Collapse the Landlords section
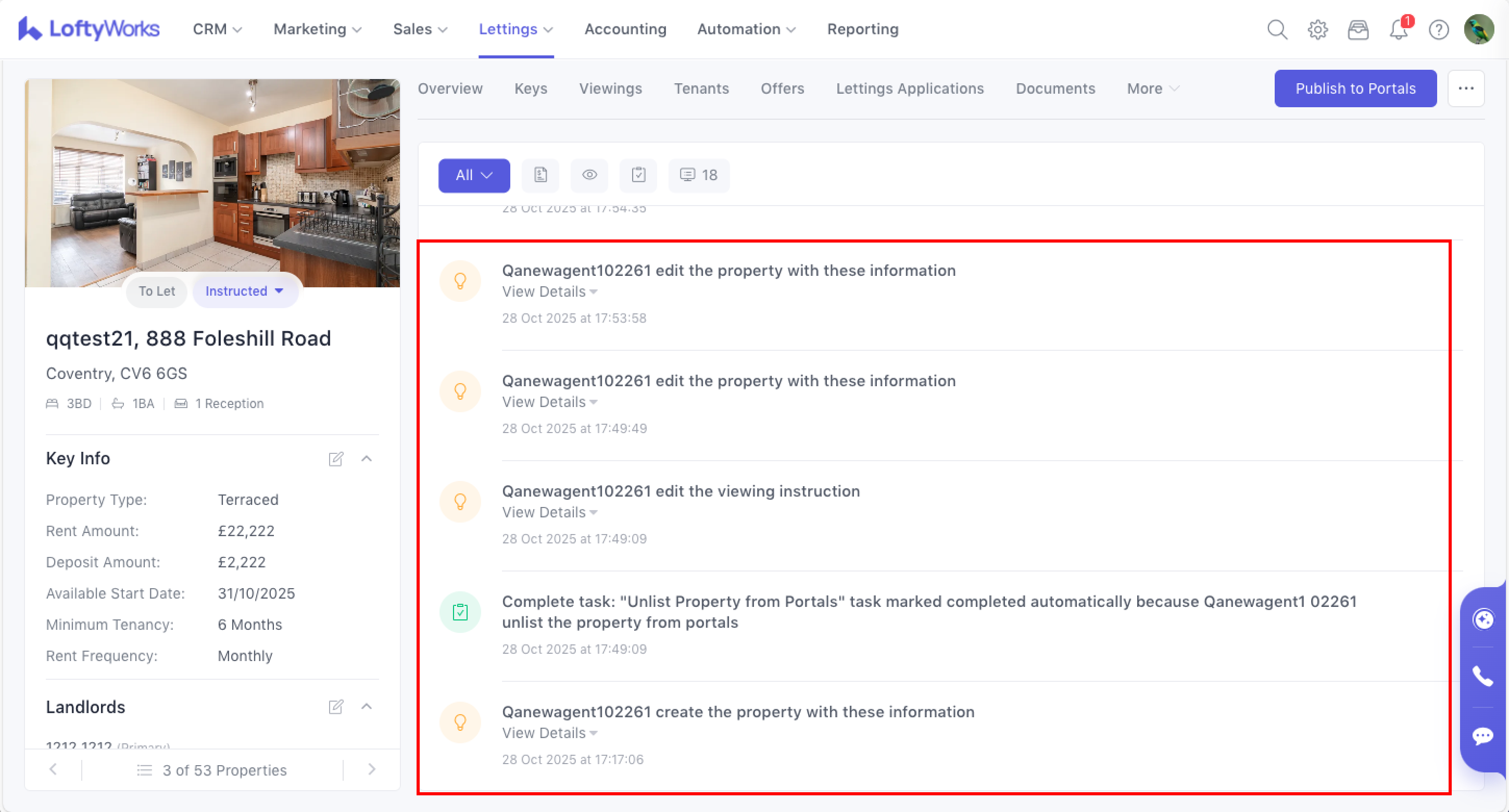The width and height of the screenshot is (1509, 812). coord(367,707)
